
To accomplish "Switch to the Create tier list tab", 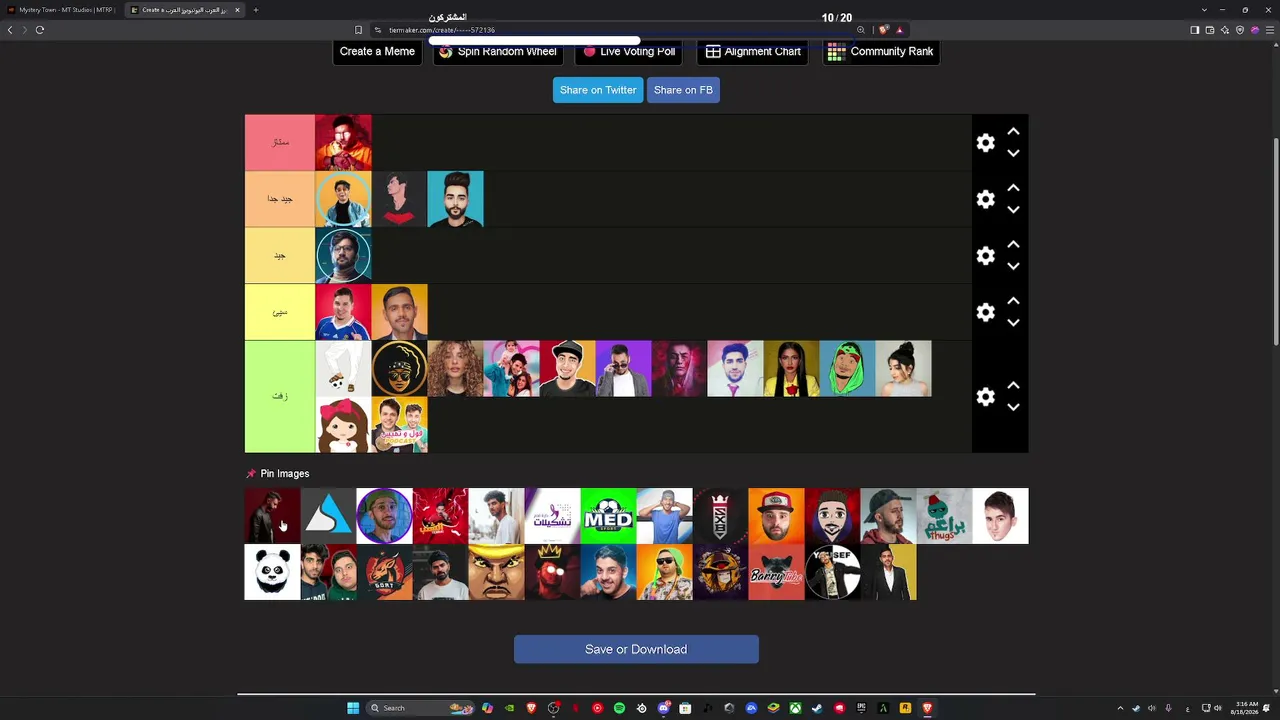I will [185, 10].
